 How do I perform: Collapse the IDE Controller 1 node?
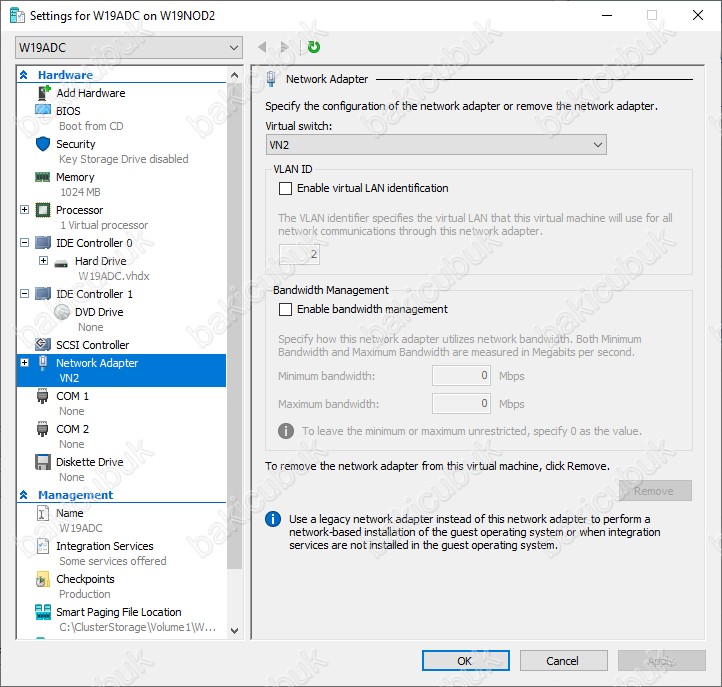pyautogui.click(x=25, y=294)
